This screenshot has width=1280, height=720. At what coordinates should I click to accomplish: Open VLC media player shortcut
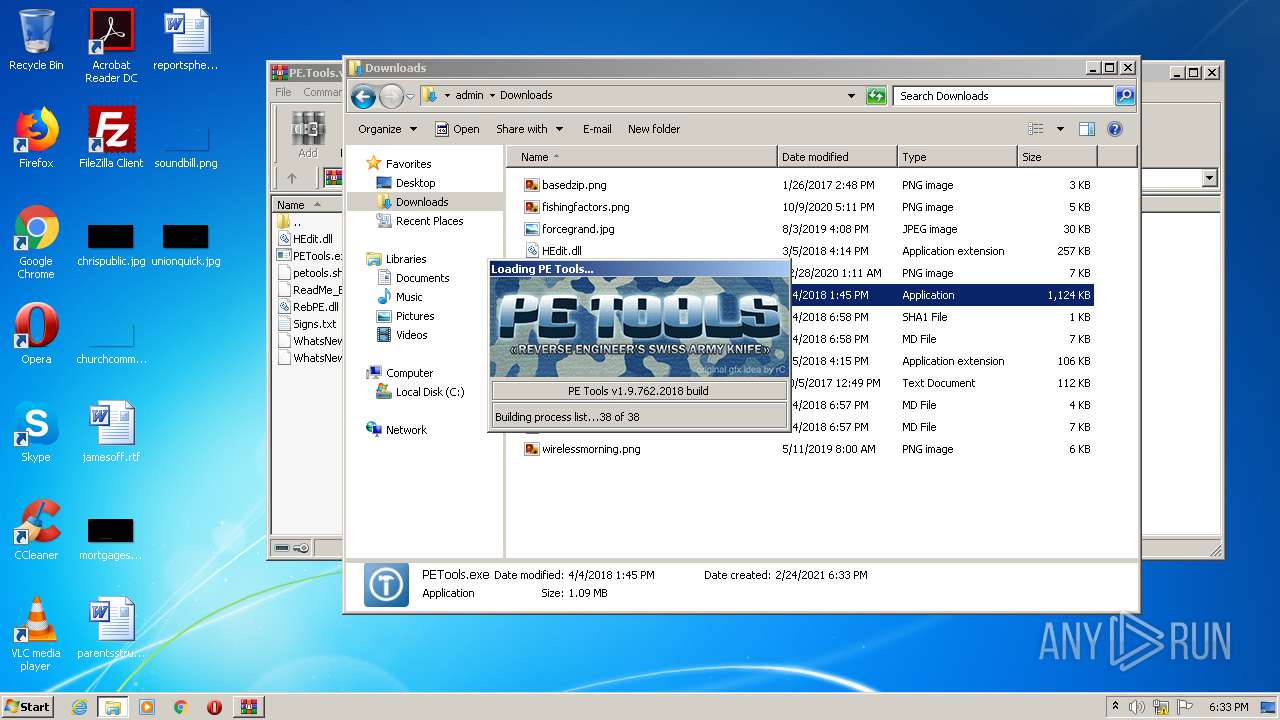(36, 634)
